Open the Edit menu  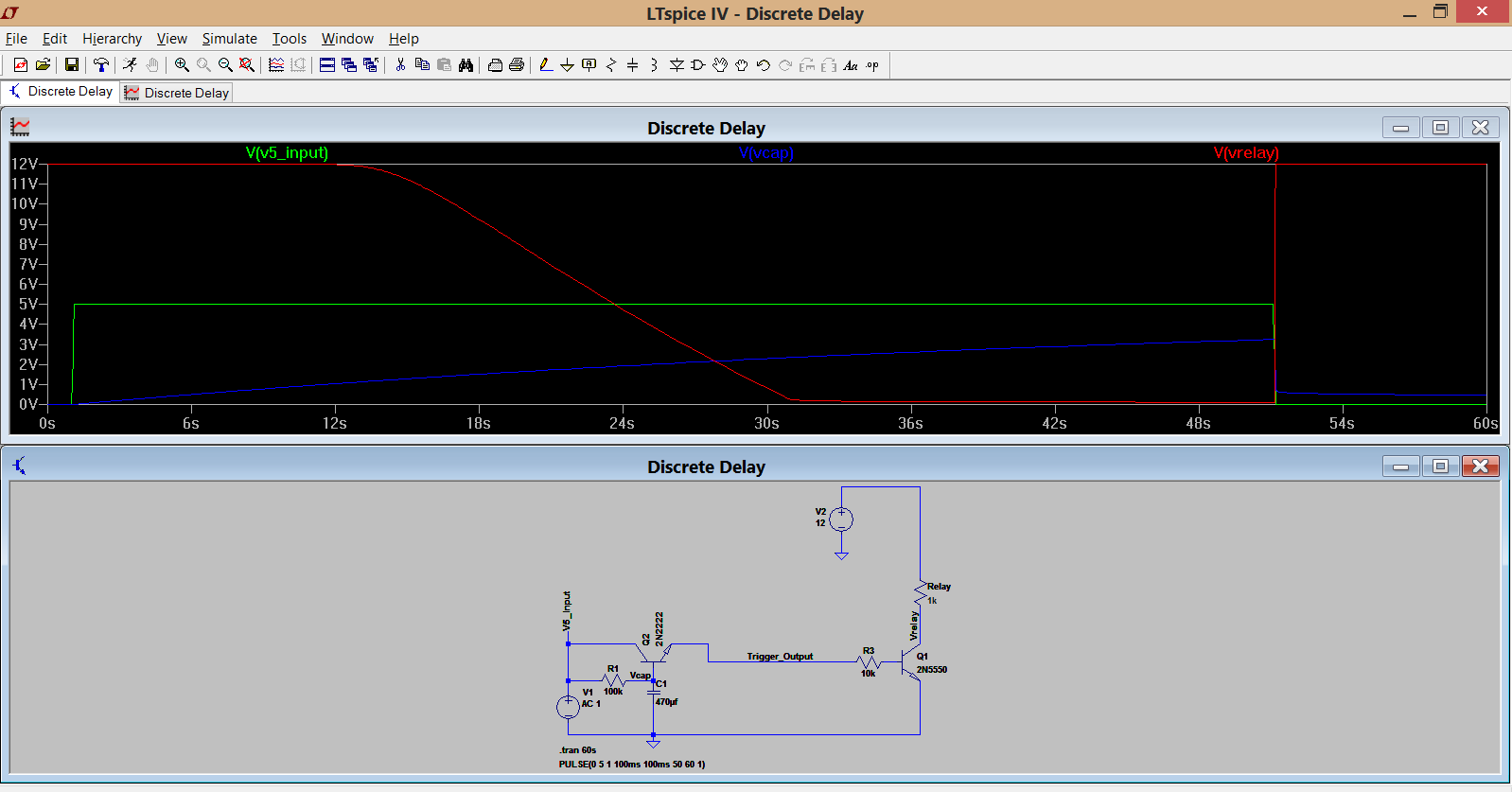pos(55,39)
